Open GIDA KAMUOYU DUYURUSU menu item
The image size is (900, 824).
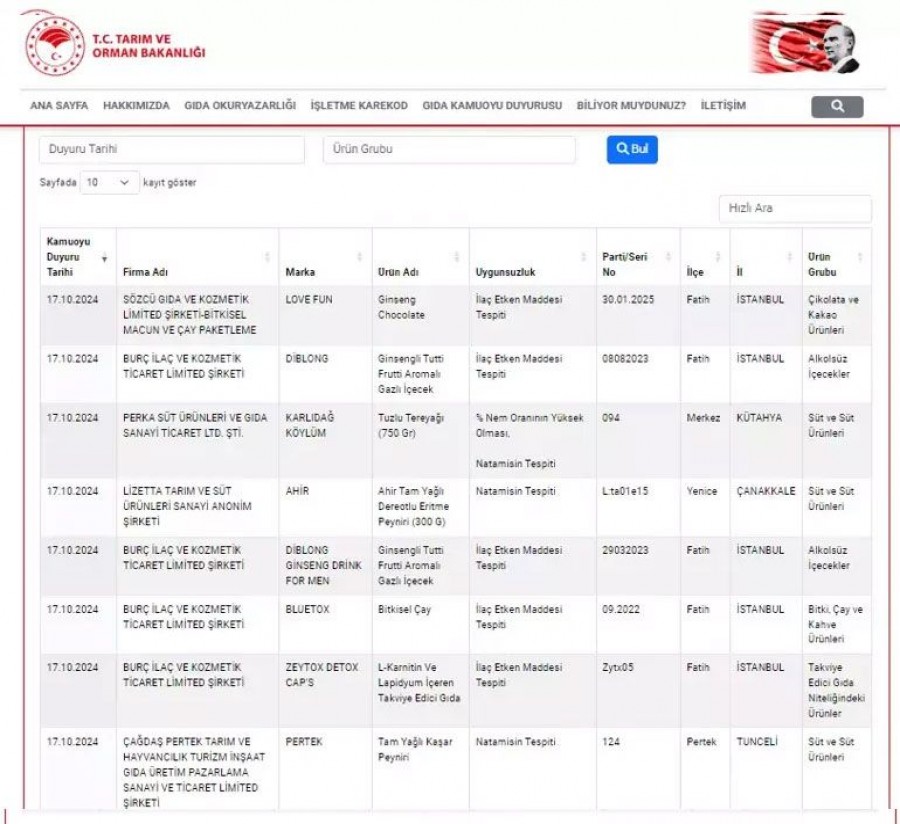492,106
